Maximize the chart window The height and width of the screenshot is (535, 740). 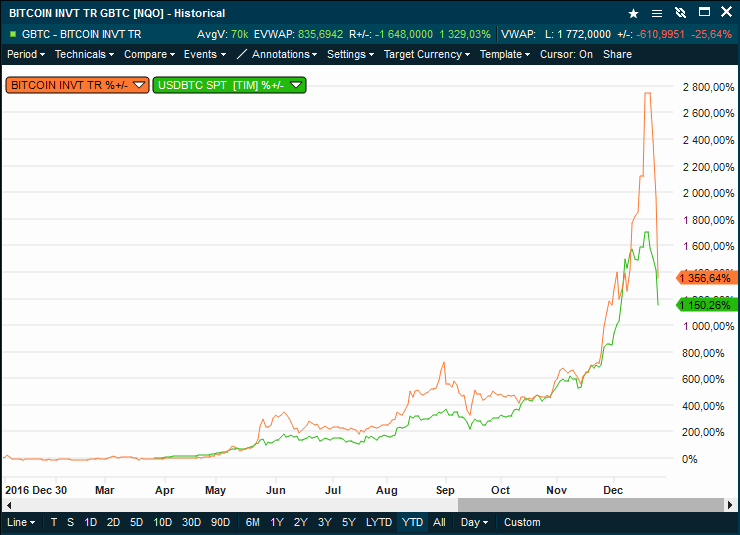coord(704,12)
